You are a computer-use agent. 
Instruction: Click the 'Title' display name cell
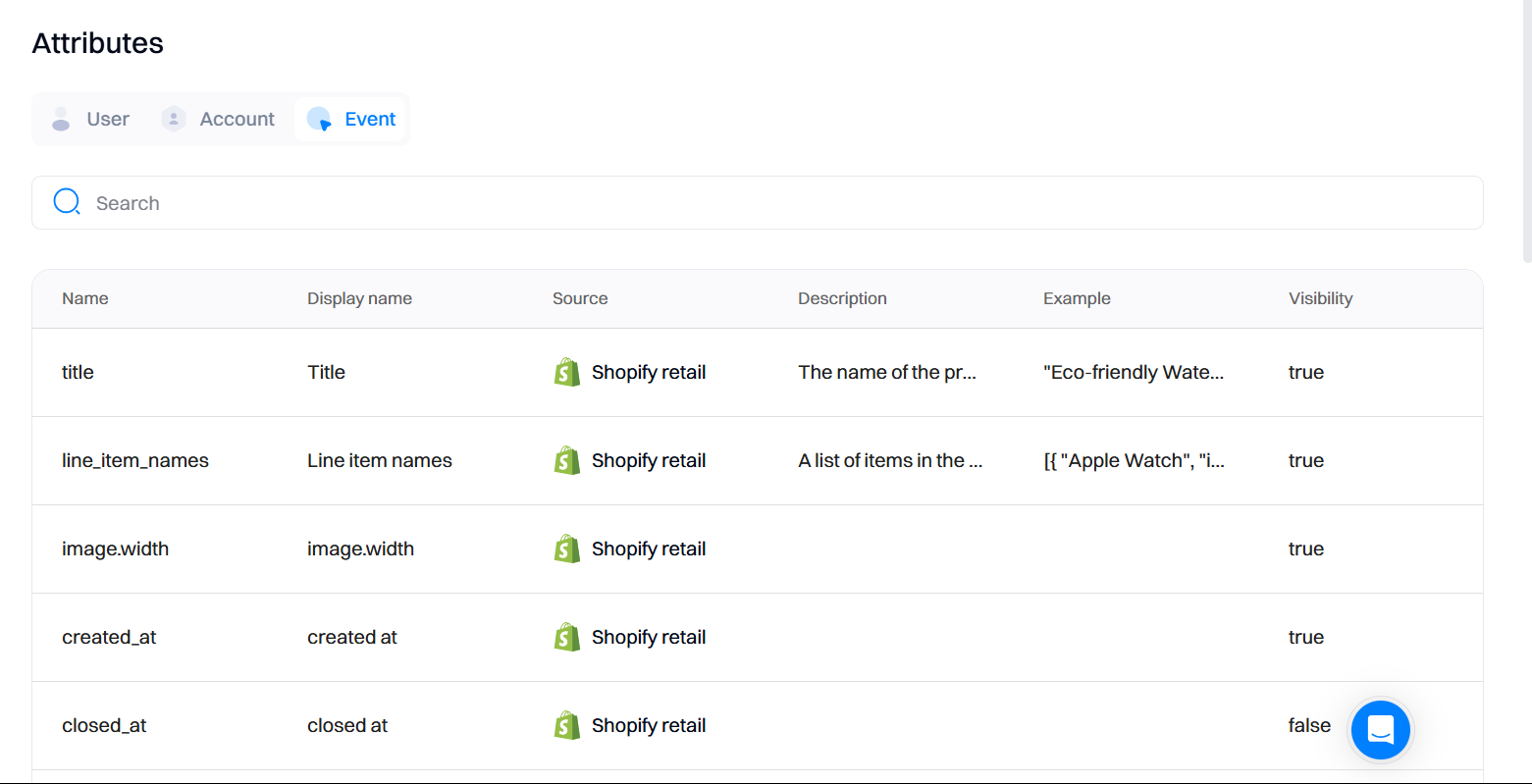pyautogui.click(x=326, y=372)
